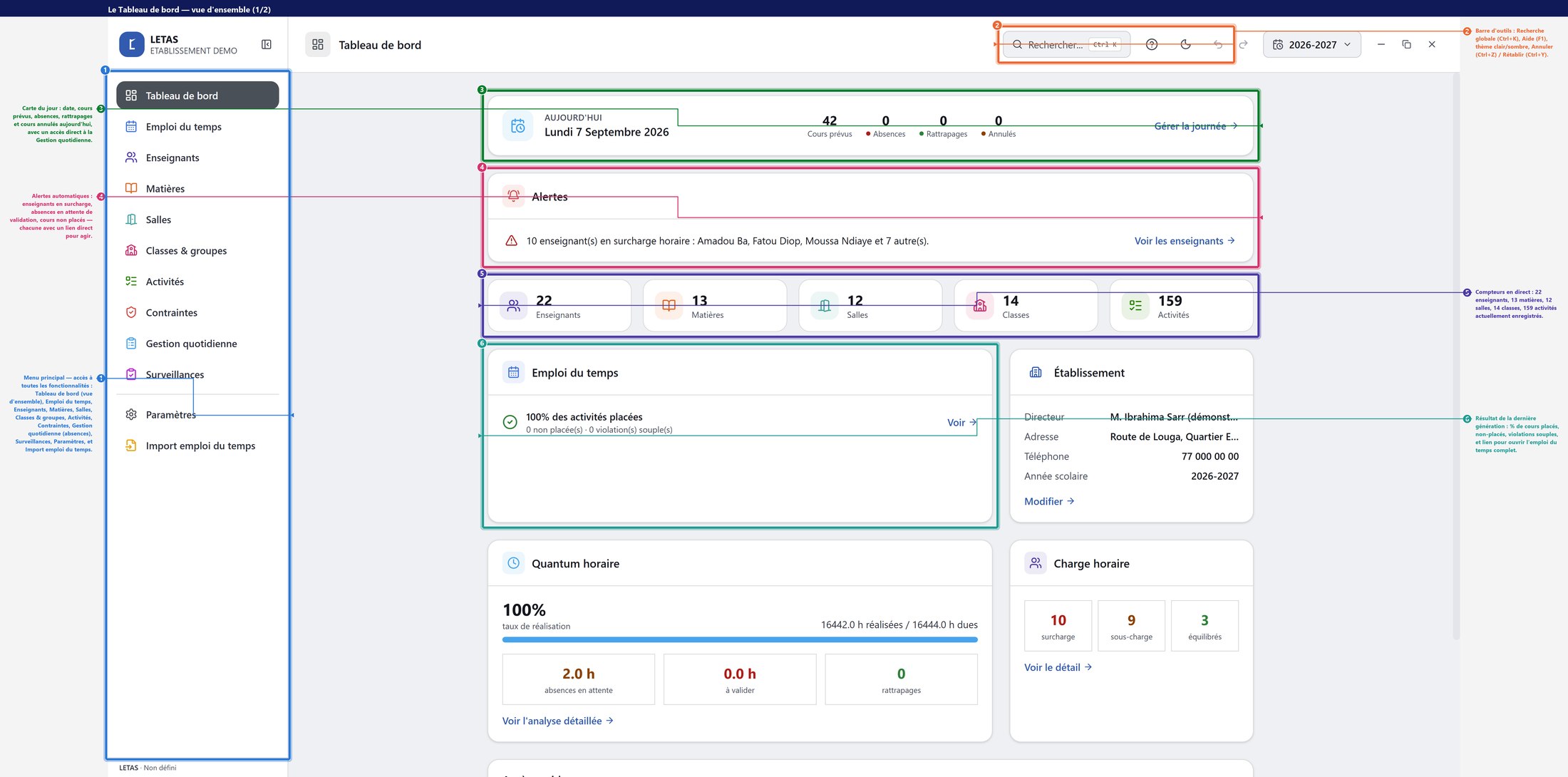Click the Quantum horaire progress bar

tap(740, 639)
